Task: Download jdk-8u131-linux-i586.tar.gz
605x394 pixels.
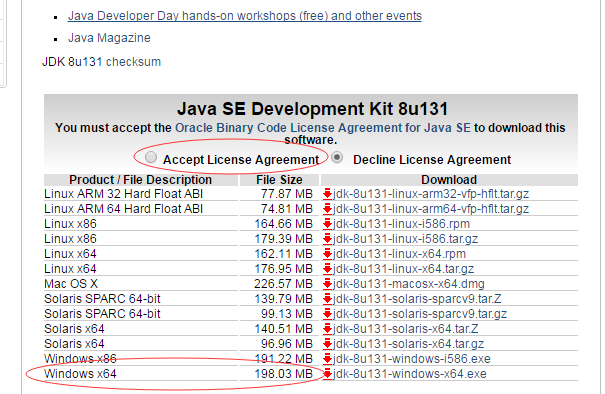Action: click(406, 239)
